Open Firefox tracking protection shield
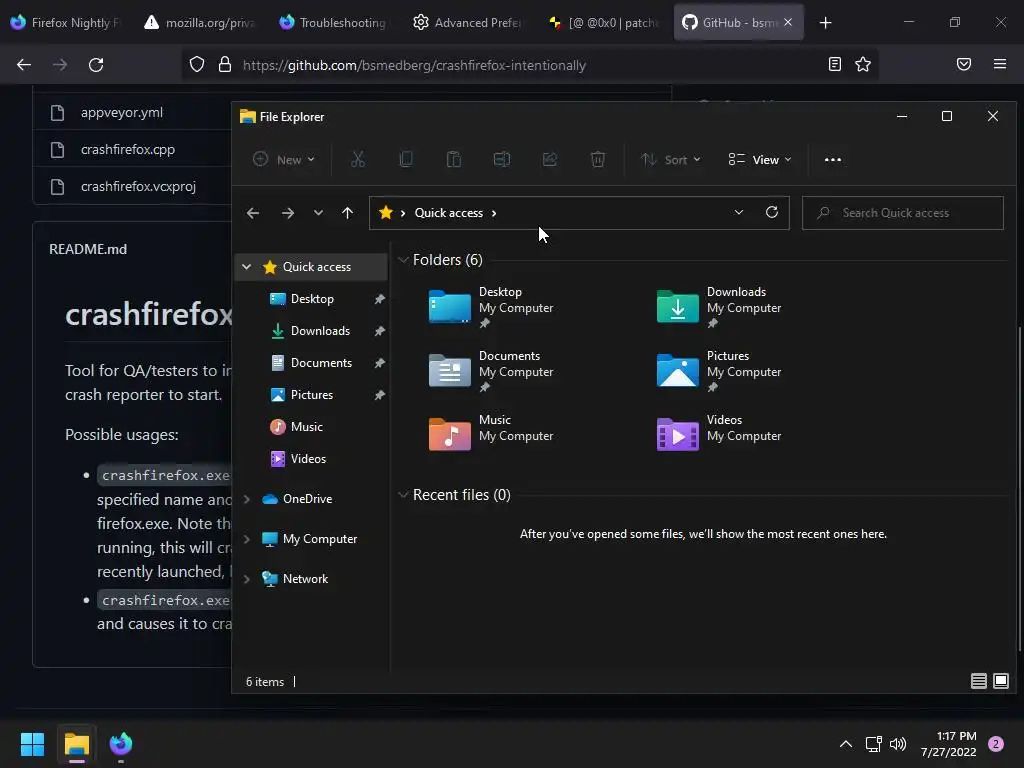 pyautogui.click(x=197, y=64)
